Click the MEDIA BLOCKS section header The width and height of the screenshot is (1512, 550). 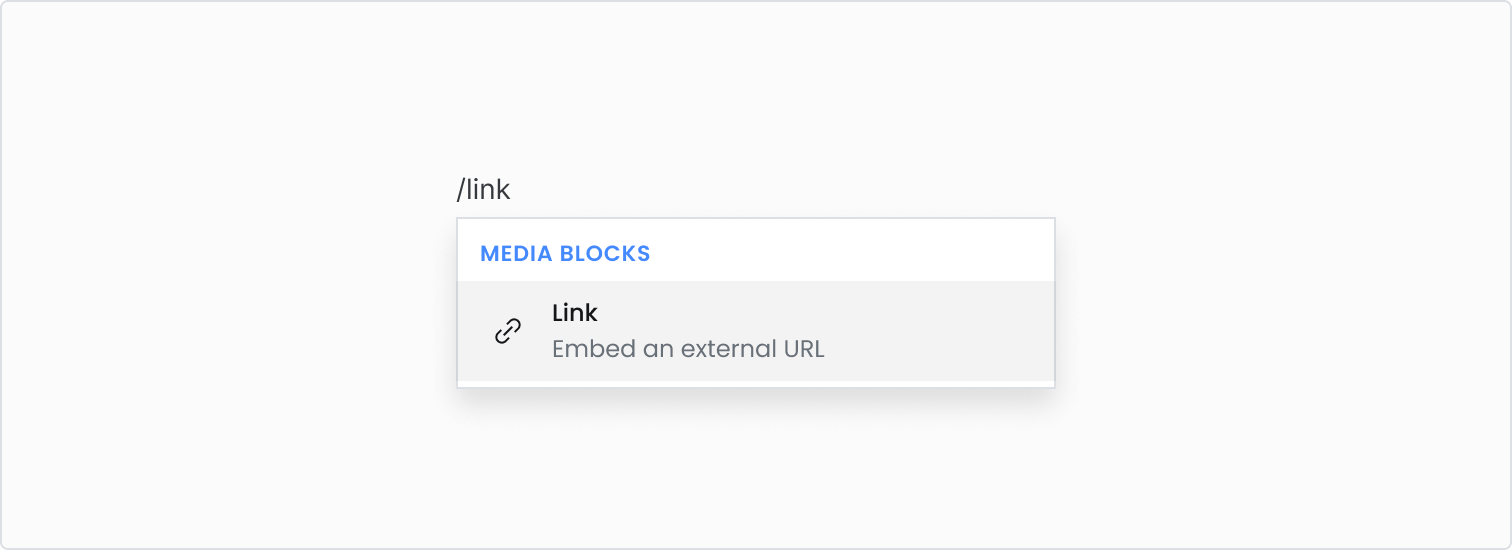coord(565,254)
